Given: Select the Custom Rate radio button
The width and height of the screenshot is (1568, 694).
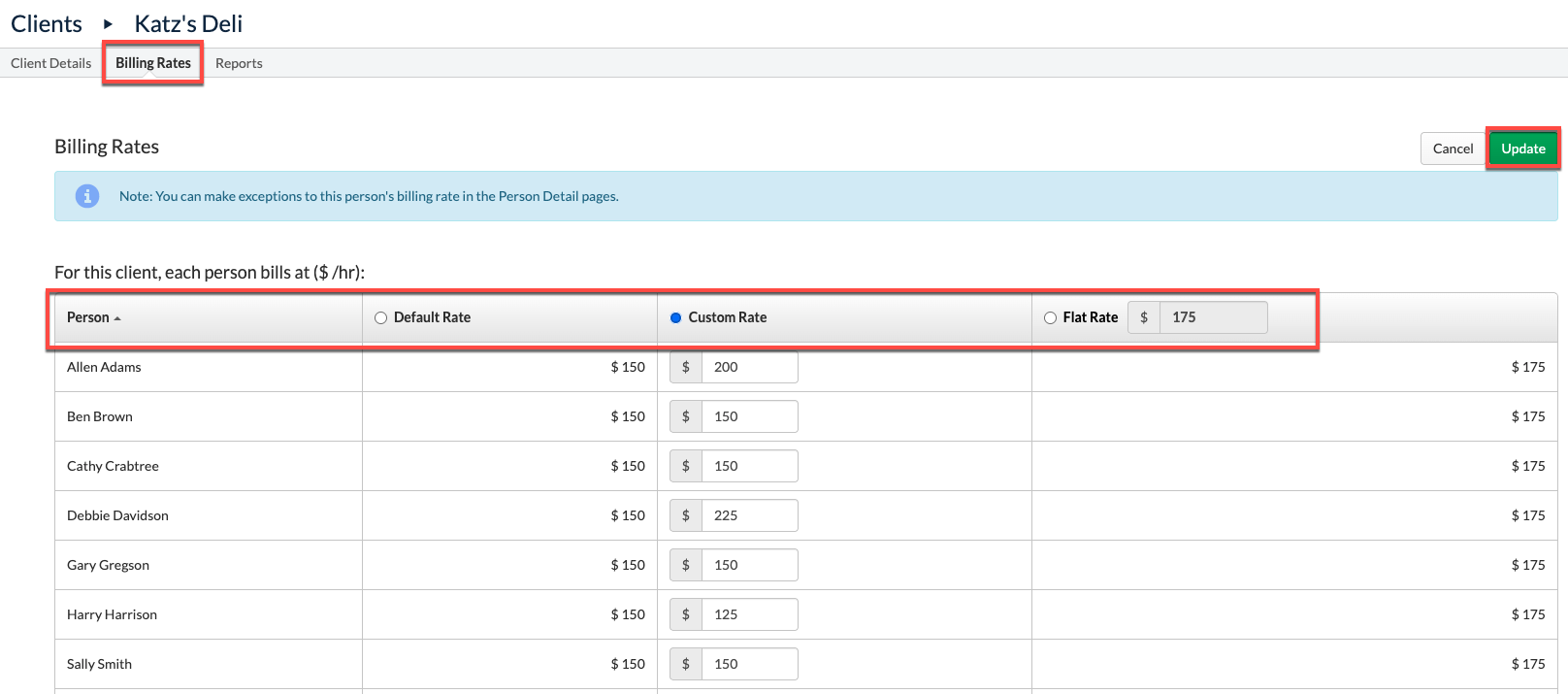Looking at the screenshot, I should pos(676,317).
